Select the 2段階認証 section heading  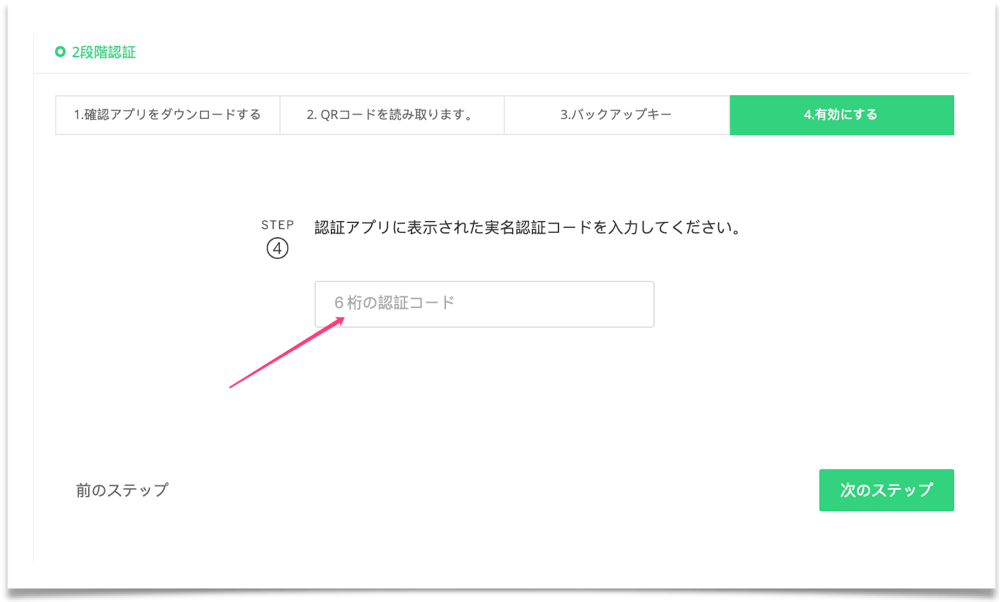pyautogui.click(x=103, y=52)
